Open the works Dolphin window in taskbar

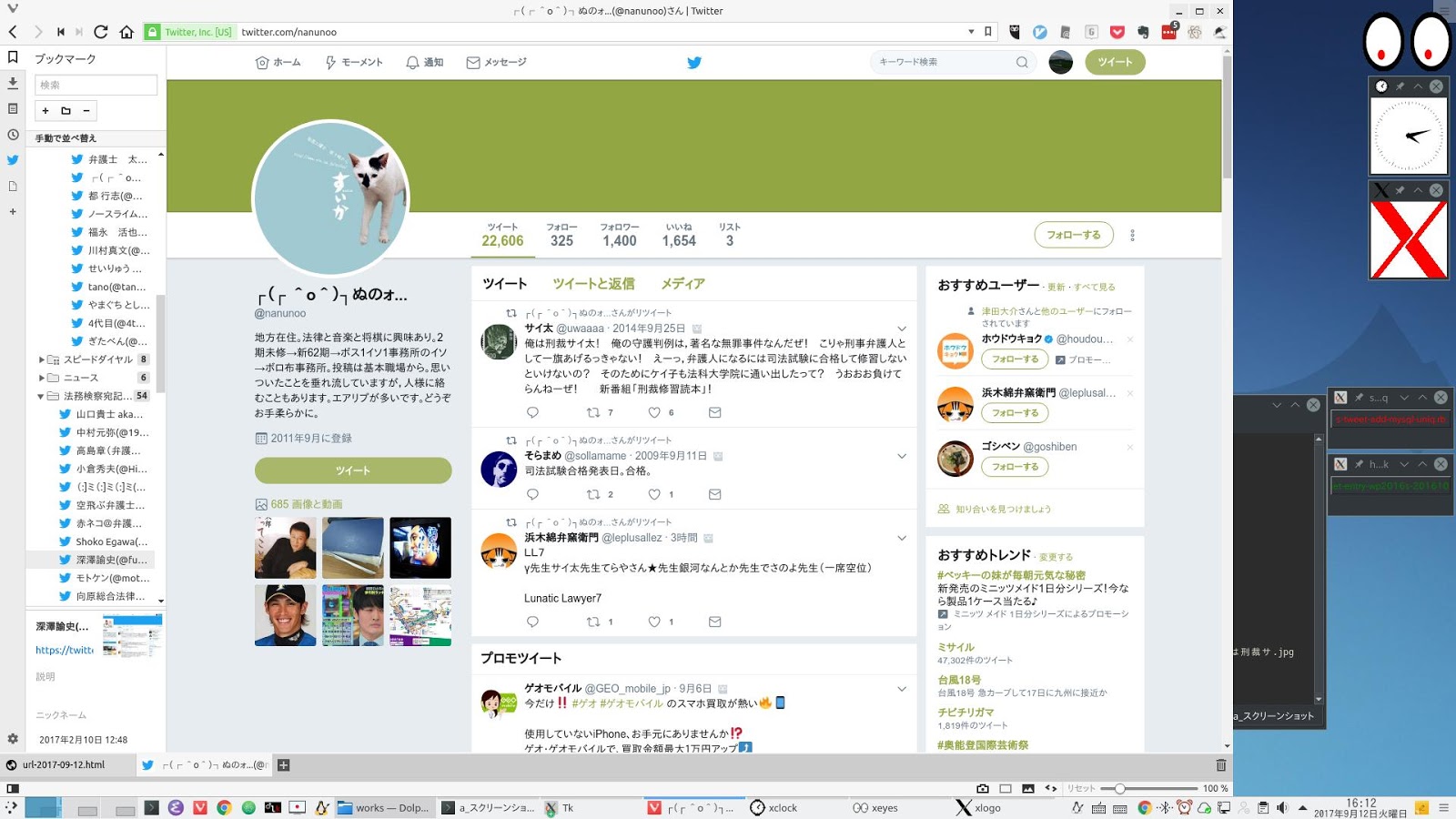click(383, 807)
